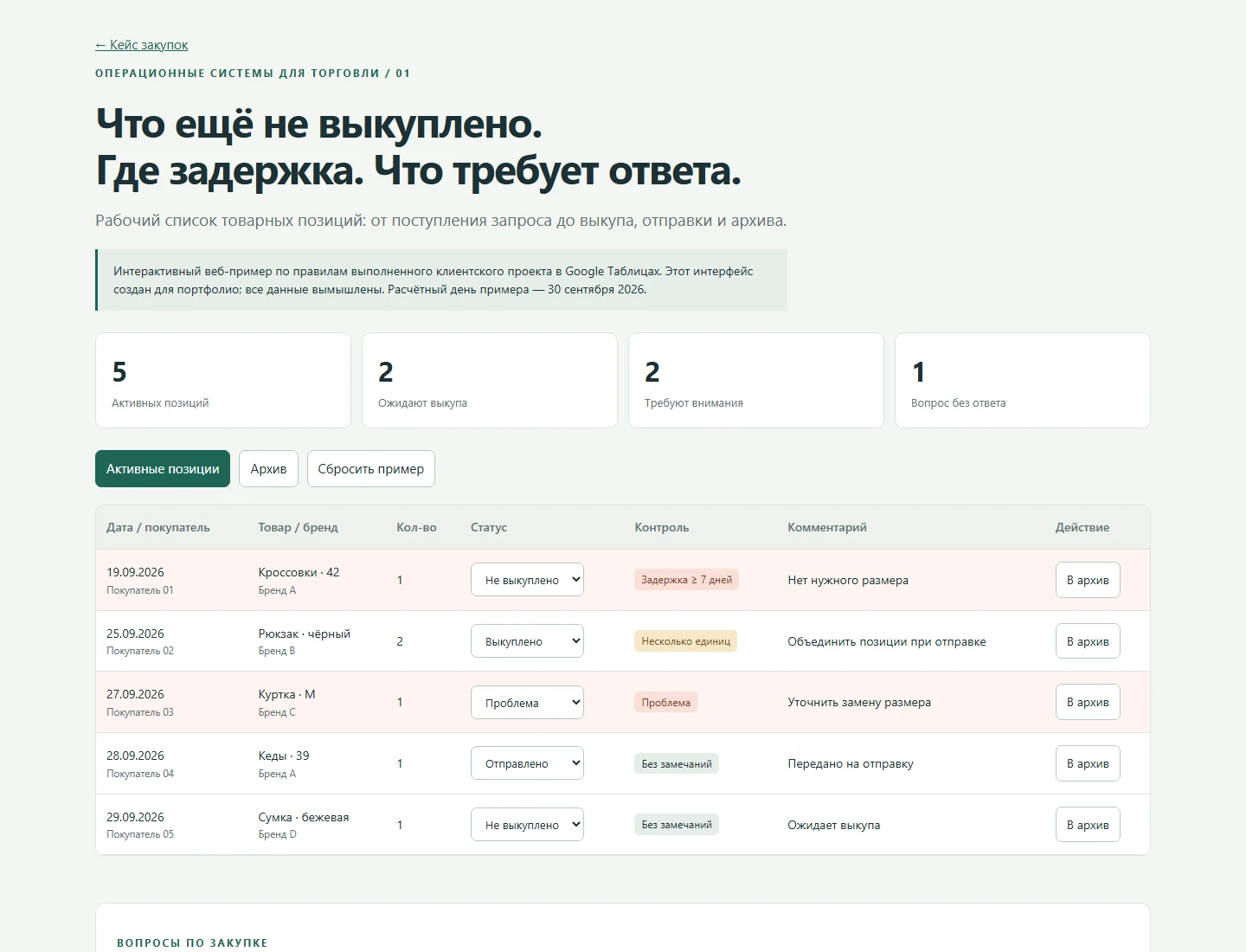Click the Несколько единиц badge

click(x=686, y=641)
